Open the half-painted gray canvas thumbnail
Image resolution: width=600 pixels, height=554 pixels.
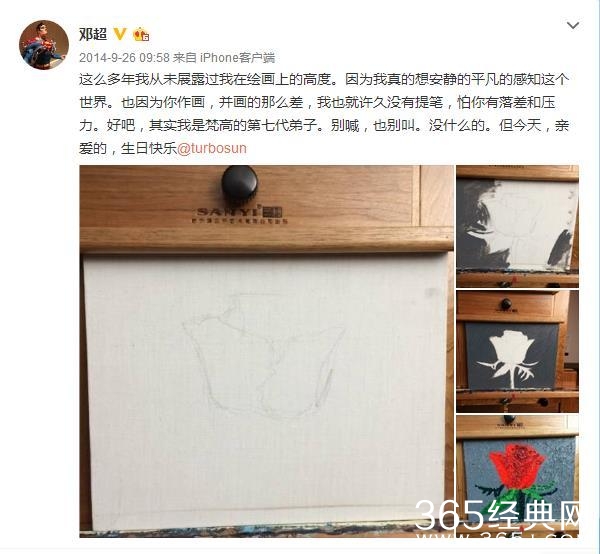coord(517,226)
